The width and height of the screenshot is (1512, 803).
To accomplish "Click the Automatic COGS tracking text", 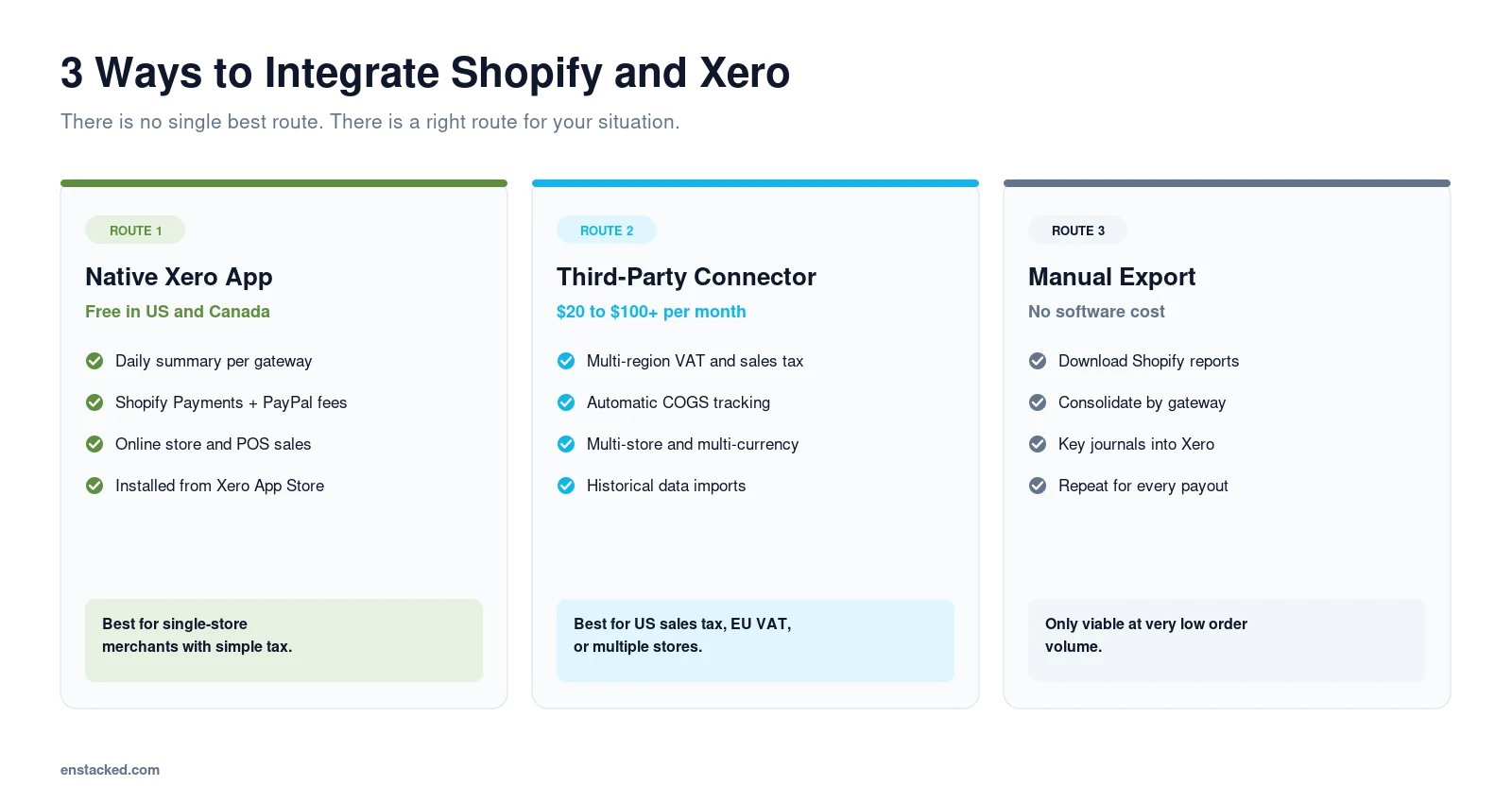I will tap(679, 402).
